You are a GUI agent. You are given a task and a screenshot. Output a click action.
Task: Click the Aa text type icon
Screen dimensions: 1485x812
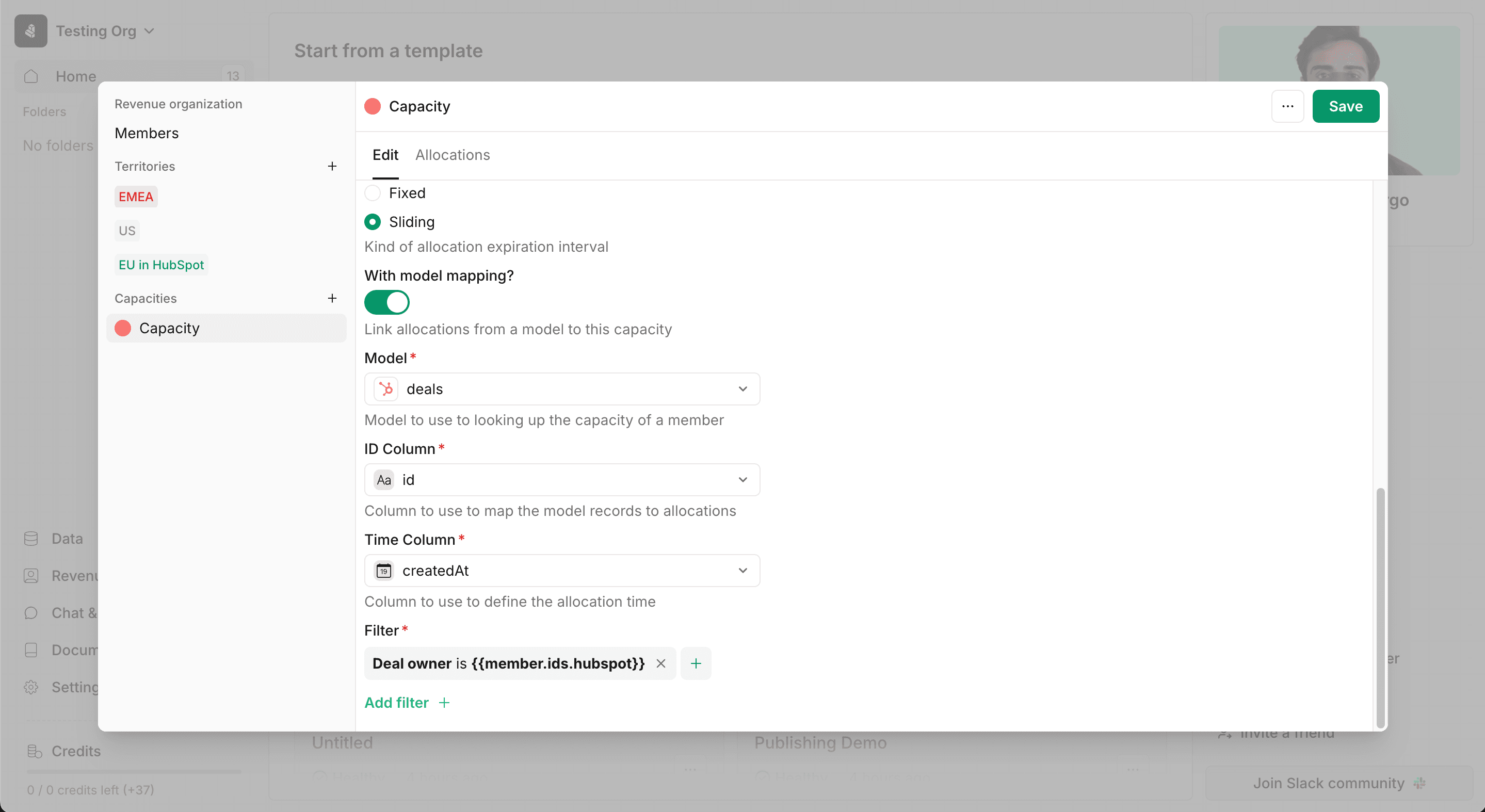384,479
